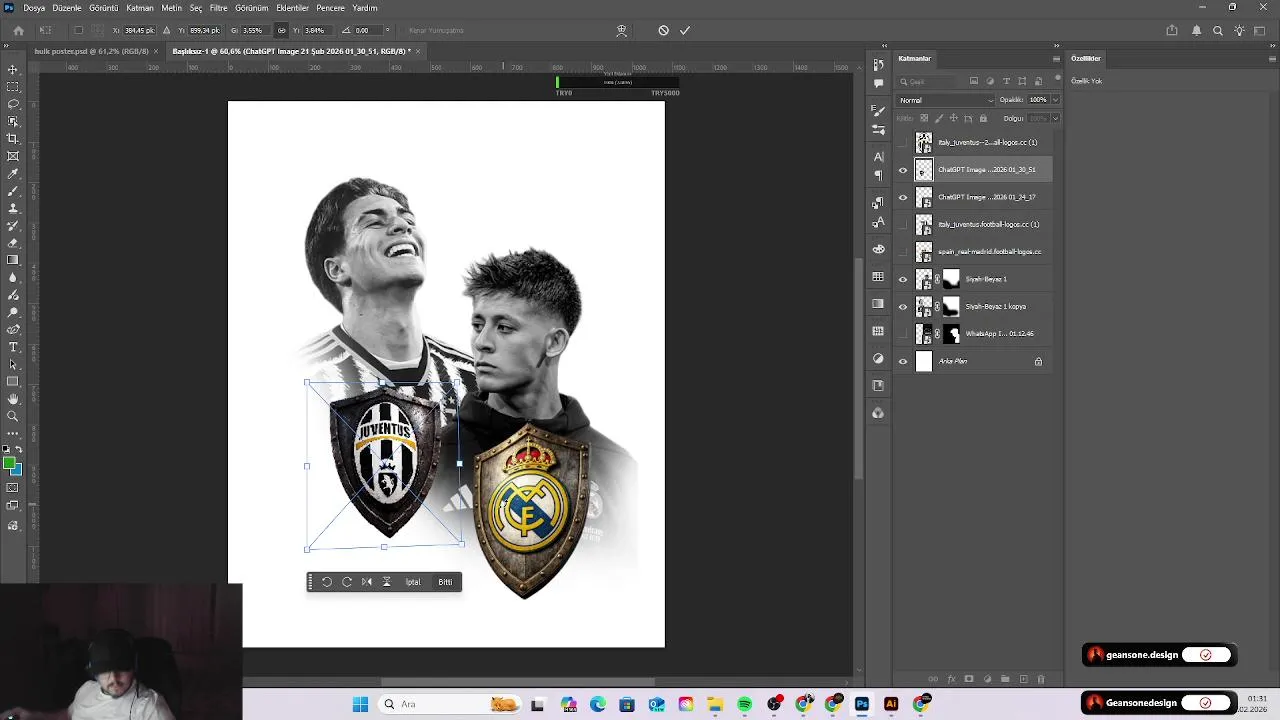Viewport: 1280px width, 720px height.
Task: Open the Filtre menu
Action: click(x=218, y=8)
